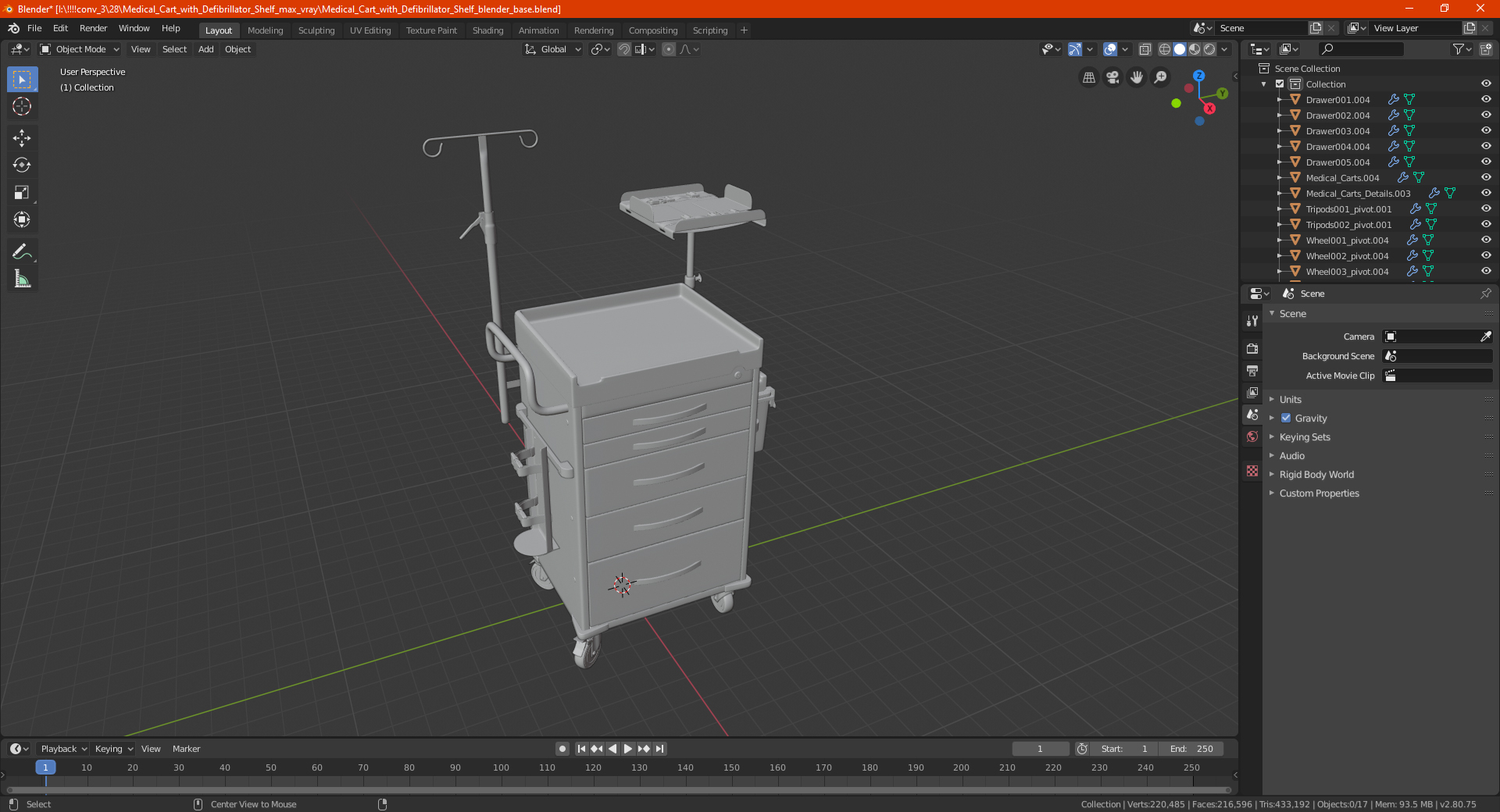The height and width of the screenshot is (812, 1500).
Task: Choose the Move tool
Action: (x=22, y=138)
